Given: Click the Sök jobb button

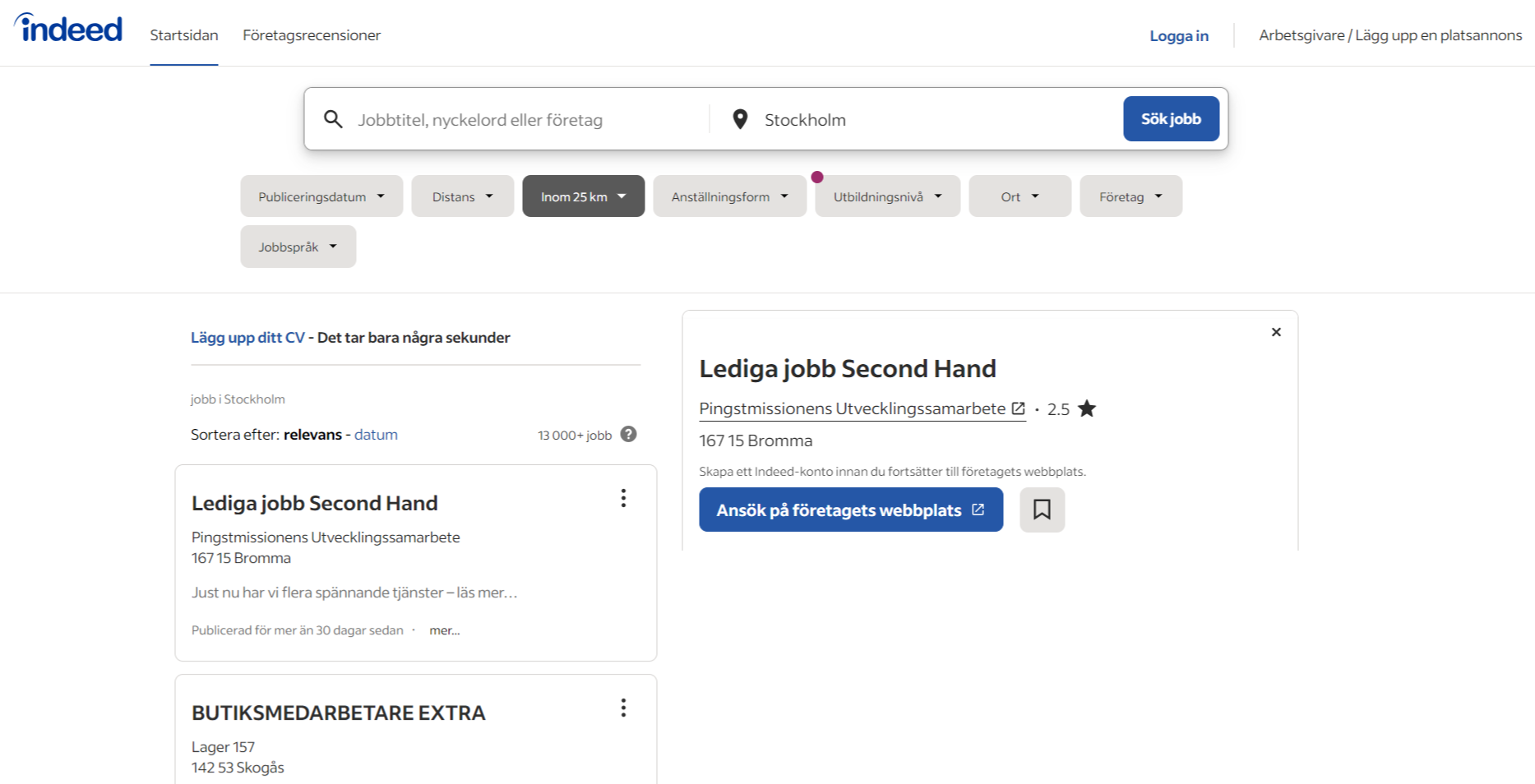Looking at the screenshot, I should click(1171, 119).
